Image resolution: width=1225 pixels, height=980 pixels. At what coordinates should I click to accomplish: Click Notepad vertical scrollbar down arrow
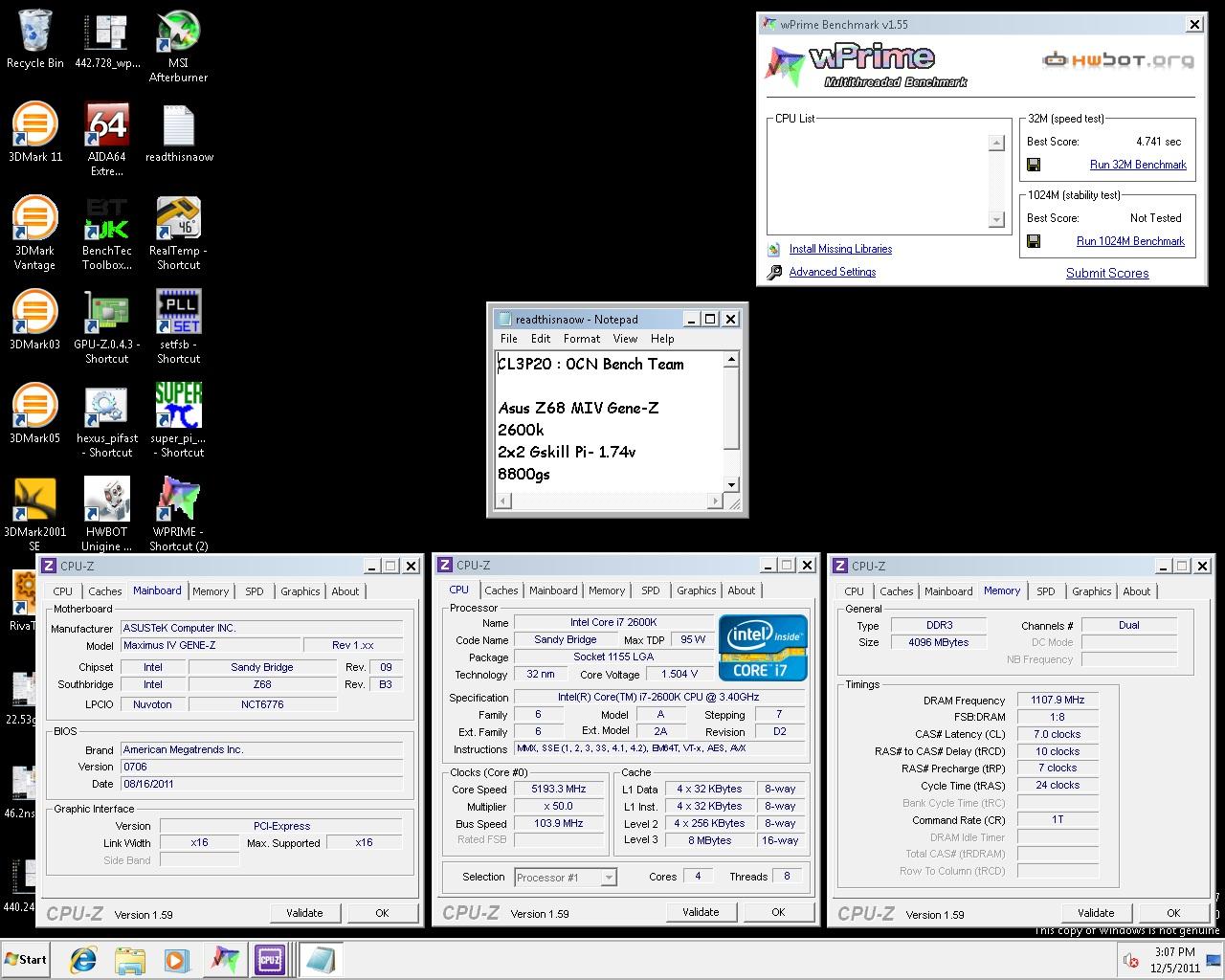tap(731, 484)
